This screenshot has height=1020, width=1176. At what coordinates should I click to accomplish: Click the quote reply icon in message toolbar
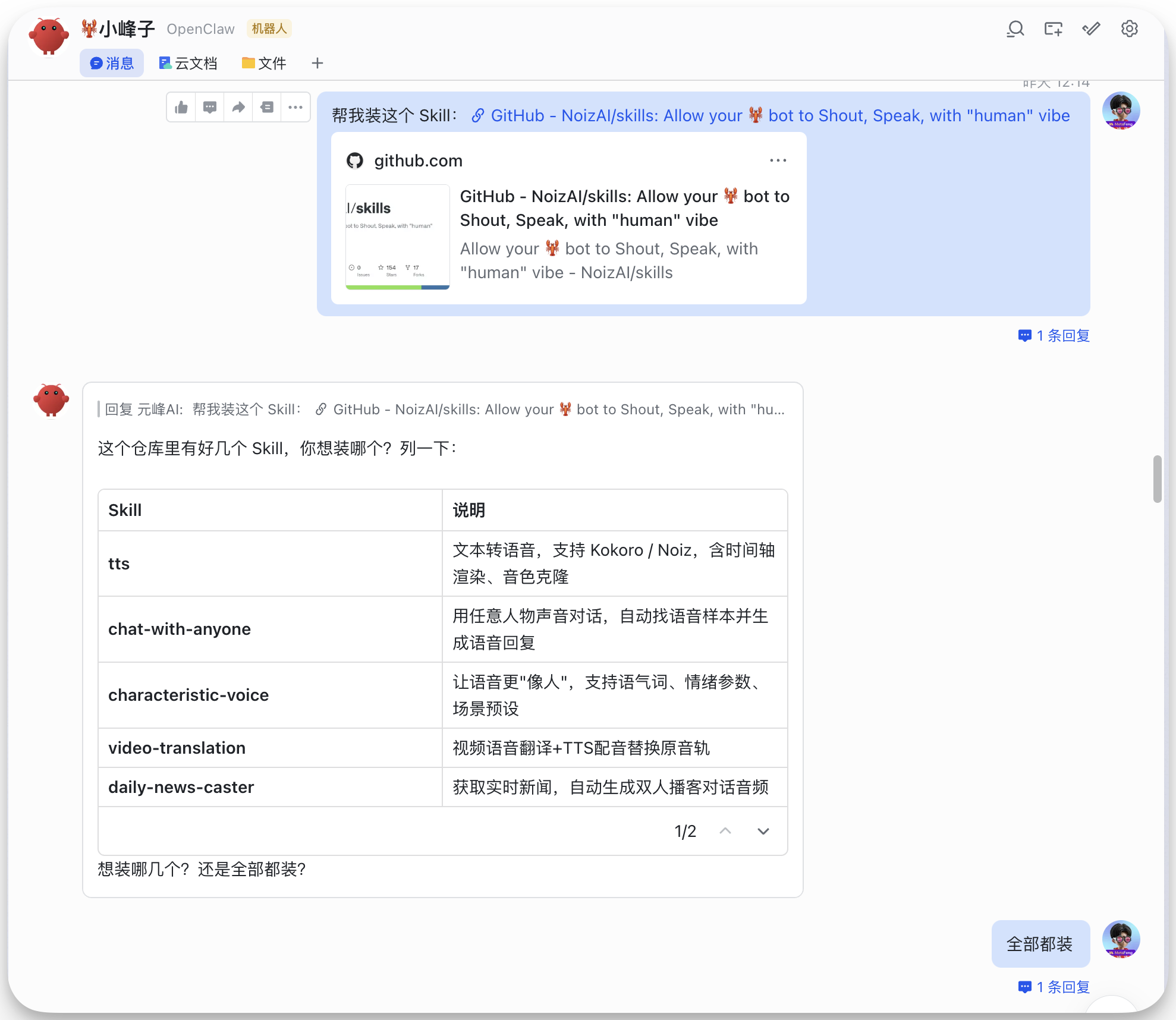tap(267, 107)
